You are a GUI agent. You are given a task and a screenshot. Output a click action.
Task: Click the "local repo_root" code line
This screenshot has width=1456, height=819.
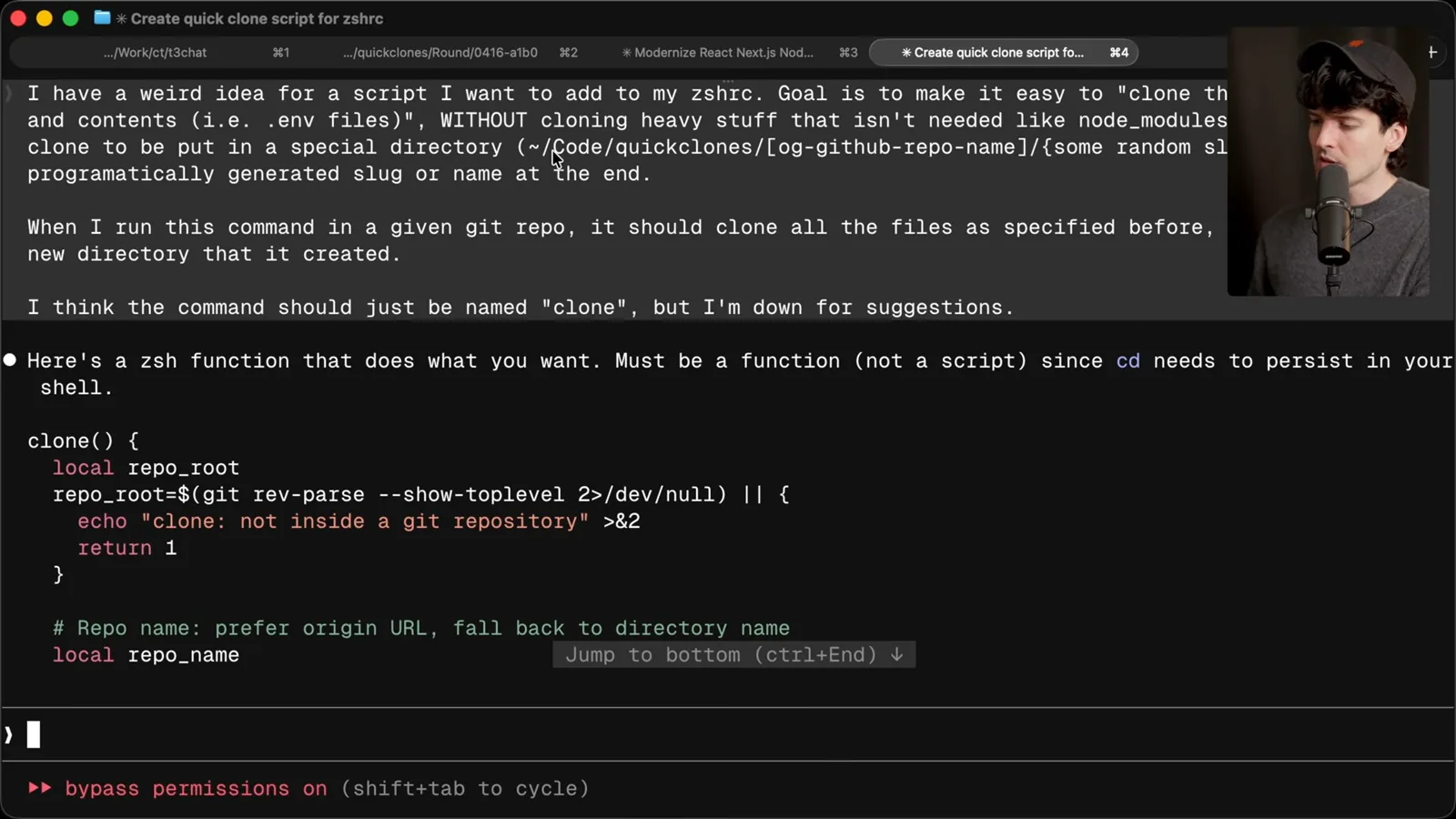click(x=146, y=468)
